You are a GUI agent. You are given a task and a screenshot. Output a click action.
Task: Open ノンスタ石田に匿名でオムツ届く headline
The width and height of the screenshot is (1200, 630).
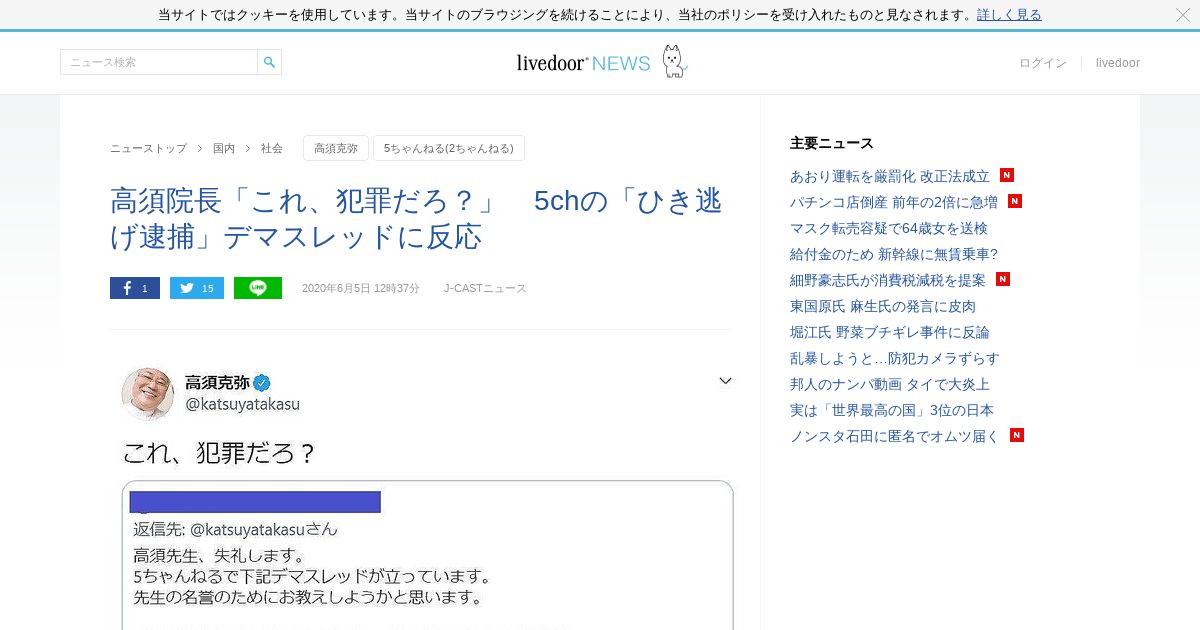[x=895, y=436]
